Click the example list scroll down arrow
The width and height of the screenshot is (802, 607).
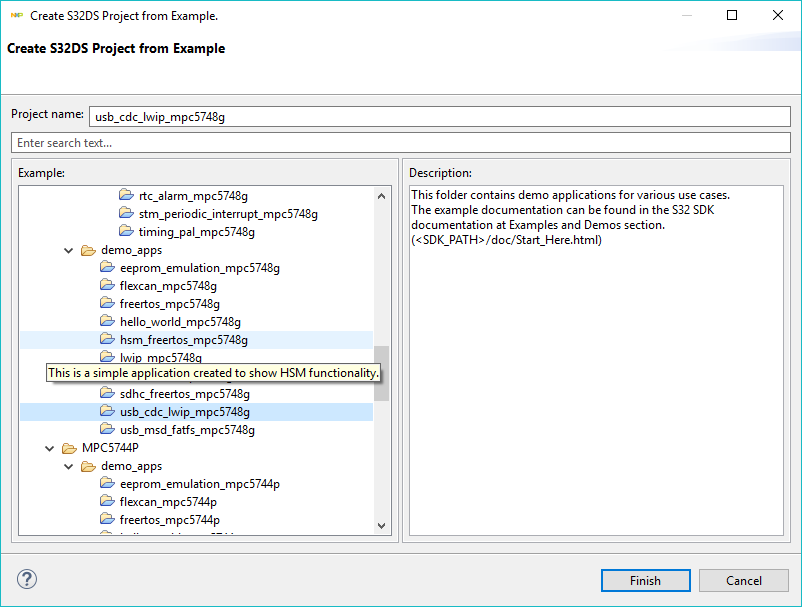(381, 526)
